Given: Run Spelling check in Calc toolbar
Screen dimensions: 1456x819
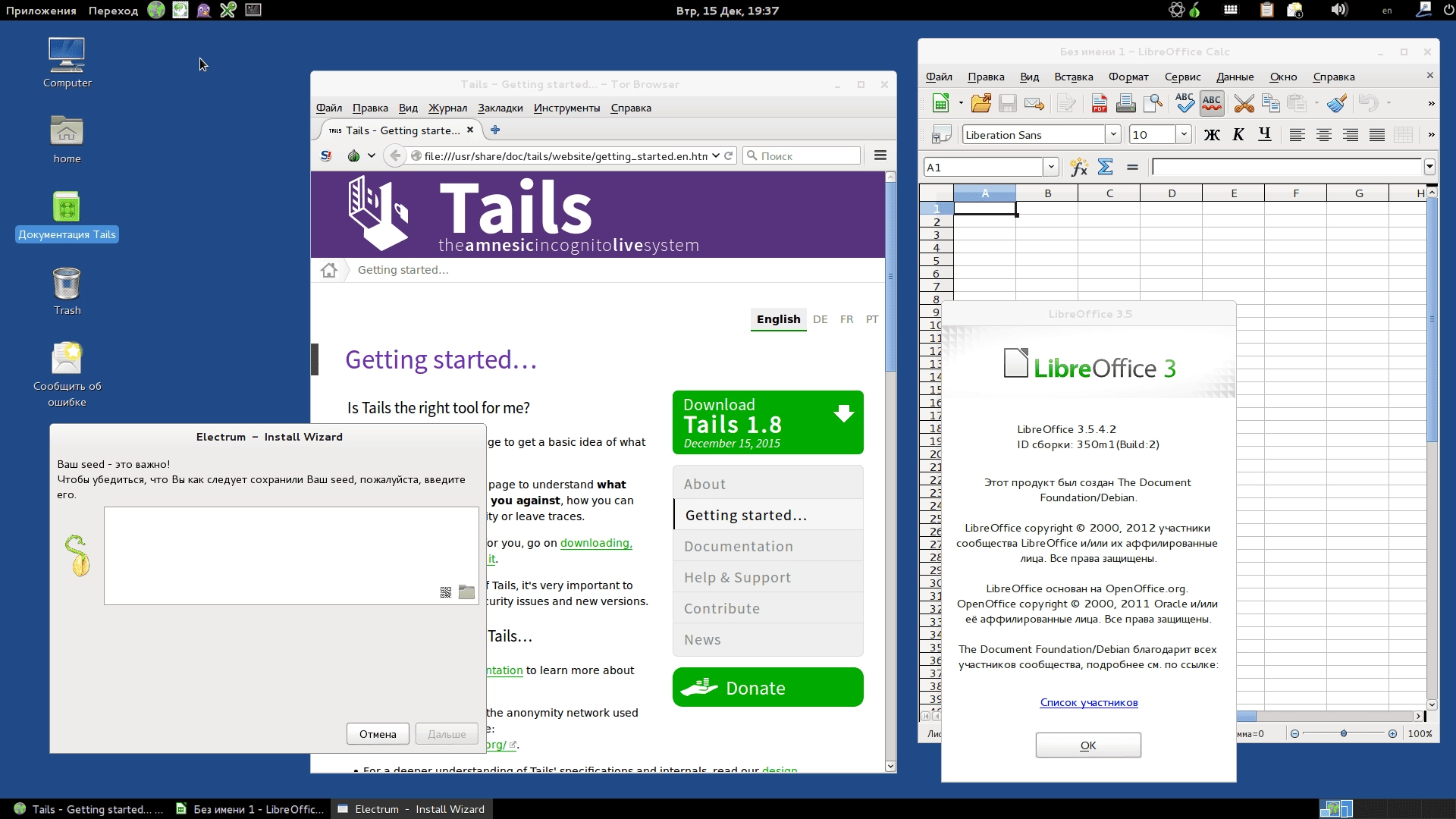Looking at the screenshot, I should [1185, 103].
